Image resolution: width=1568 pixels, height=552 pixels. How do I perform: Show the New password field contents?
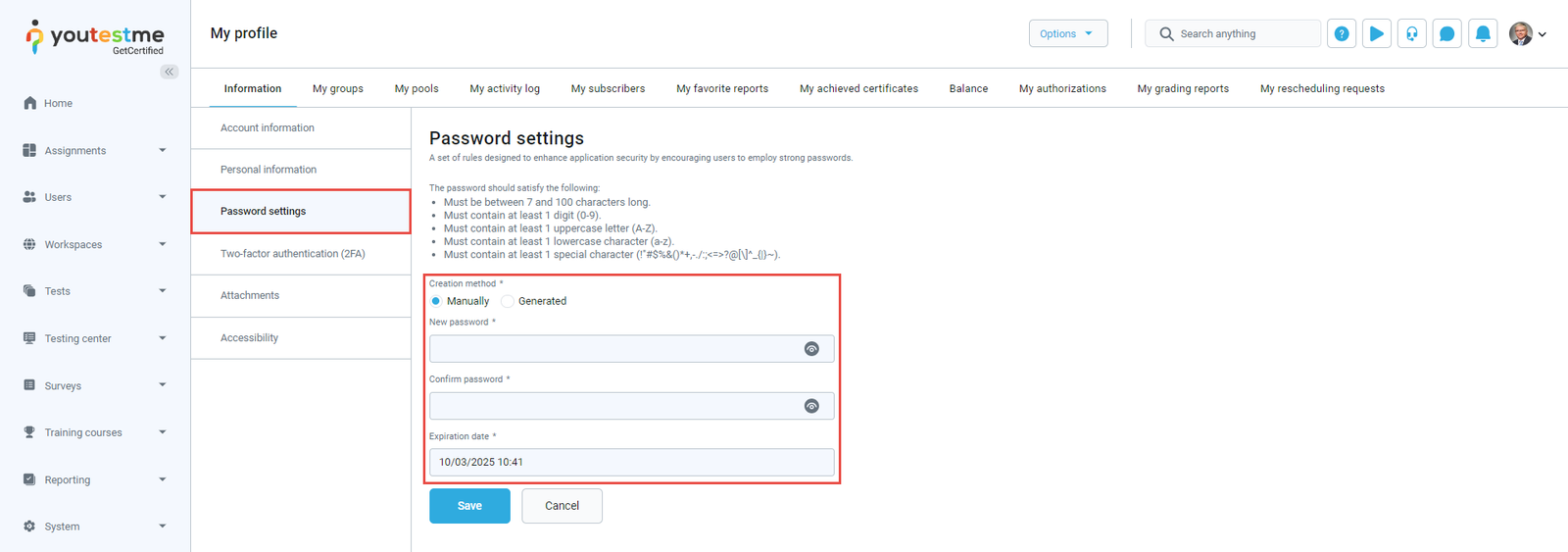pyautogui.click(x=811, y=349)
